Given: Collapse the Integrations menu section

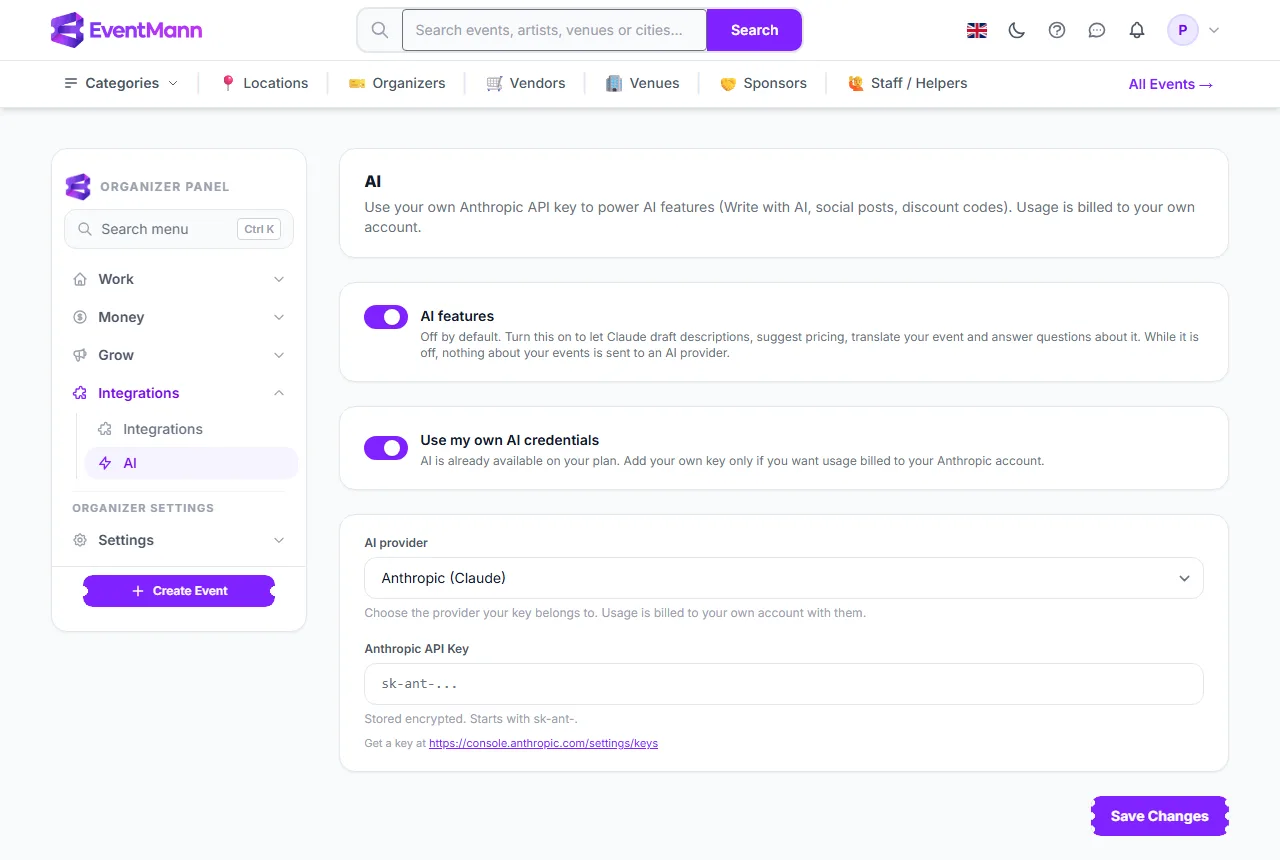Looking at the screenshot, I should [x=179, y=393].
